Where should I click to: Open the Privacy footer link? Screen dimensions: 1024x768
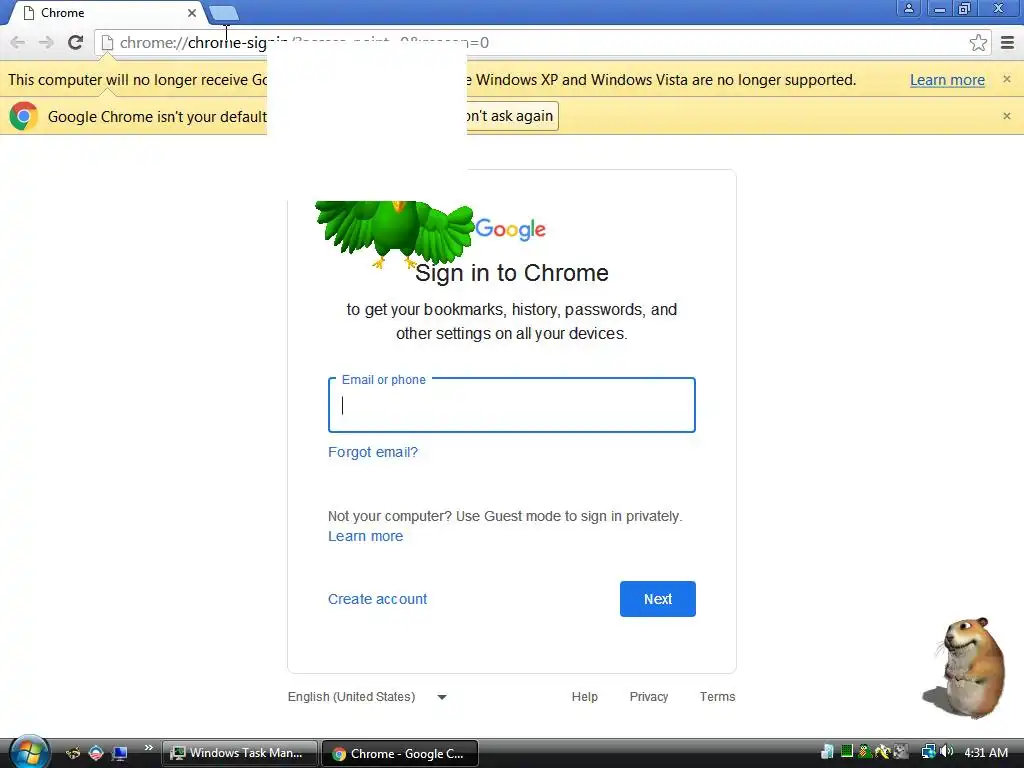pyautogui.click(x=648, y=697)
